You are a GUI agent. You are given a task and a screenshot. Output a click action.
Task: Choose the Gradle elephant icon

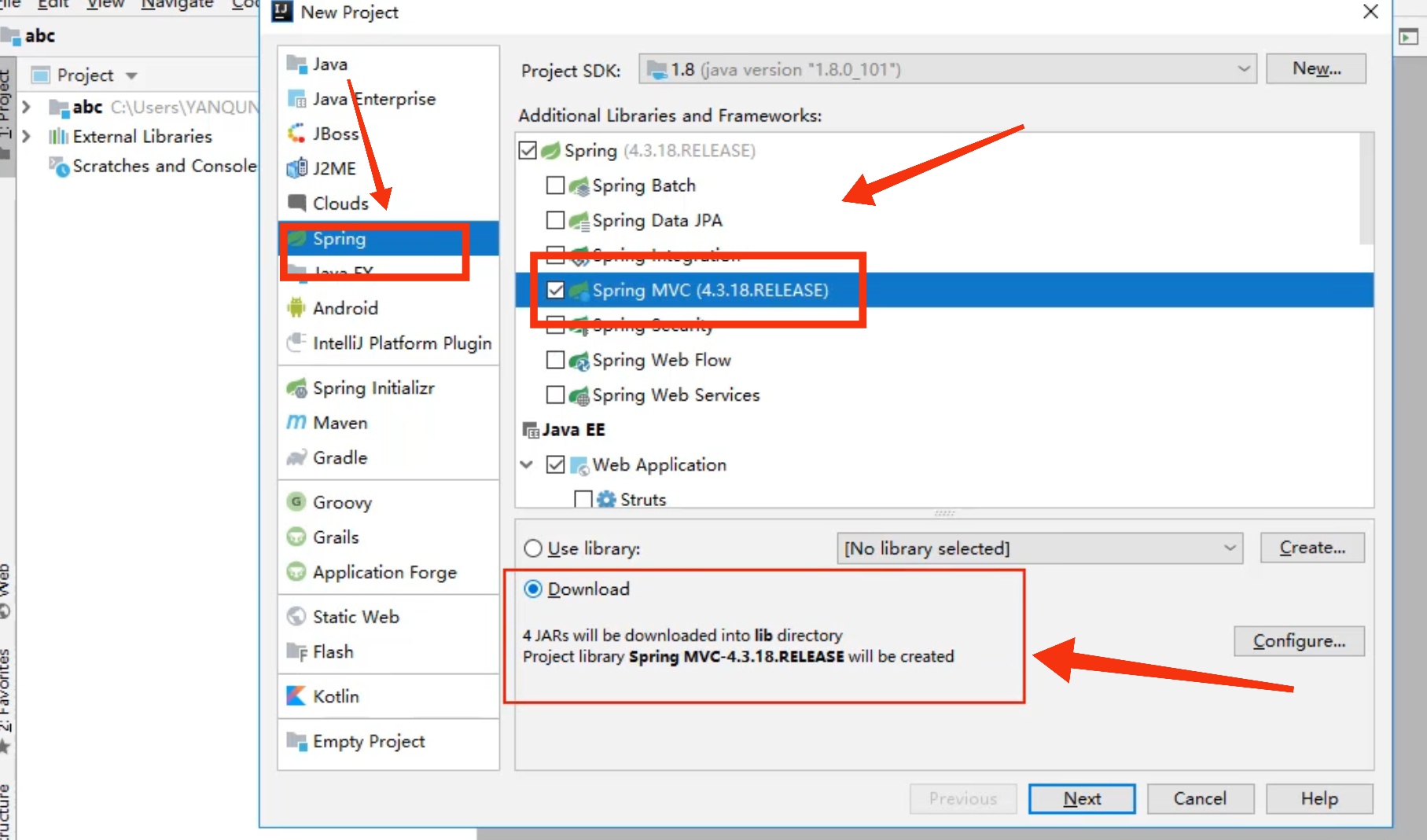coord(296,457)
